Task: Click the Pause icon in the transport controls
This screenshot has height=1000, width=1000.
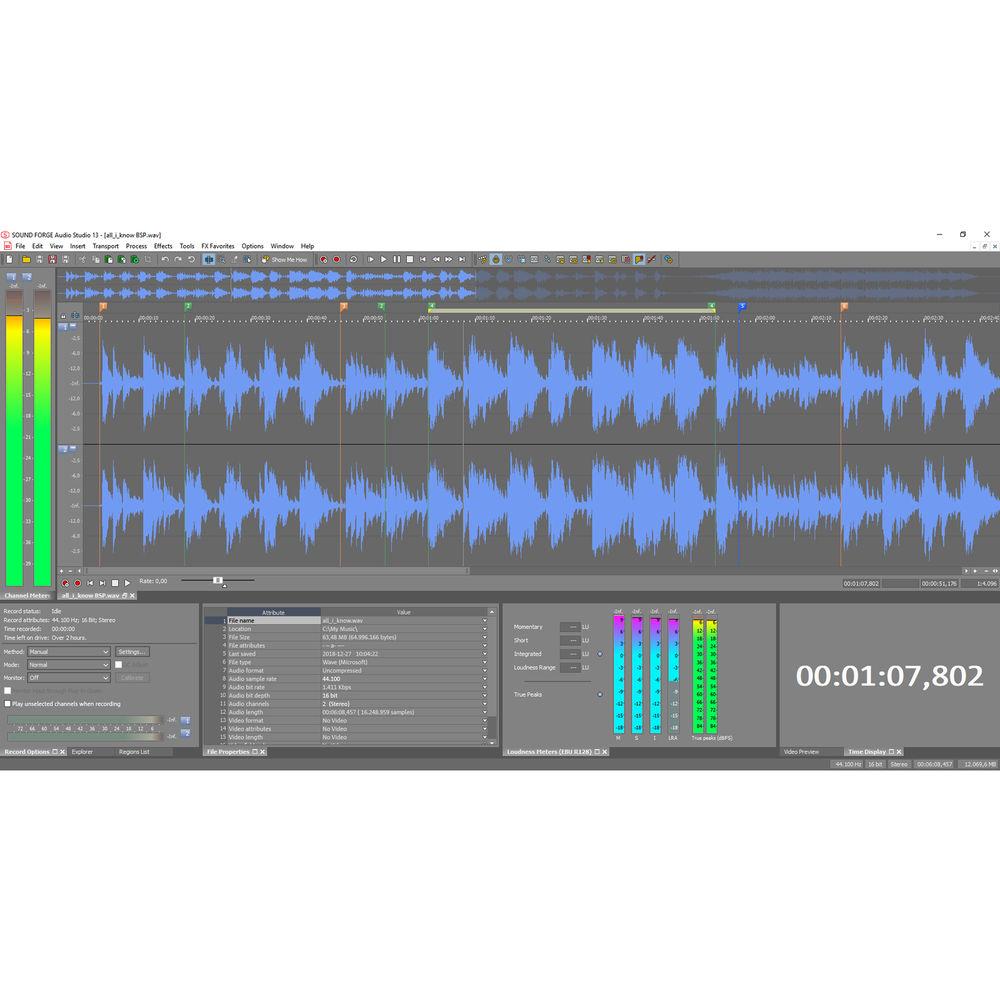Action: (x=397, y=258)
